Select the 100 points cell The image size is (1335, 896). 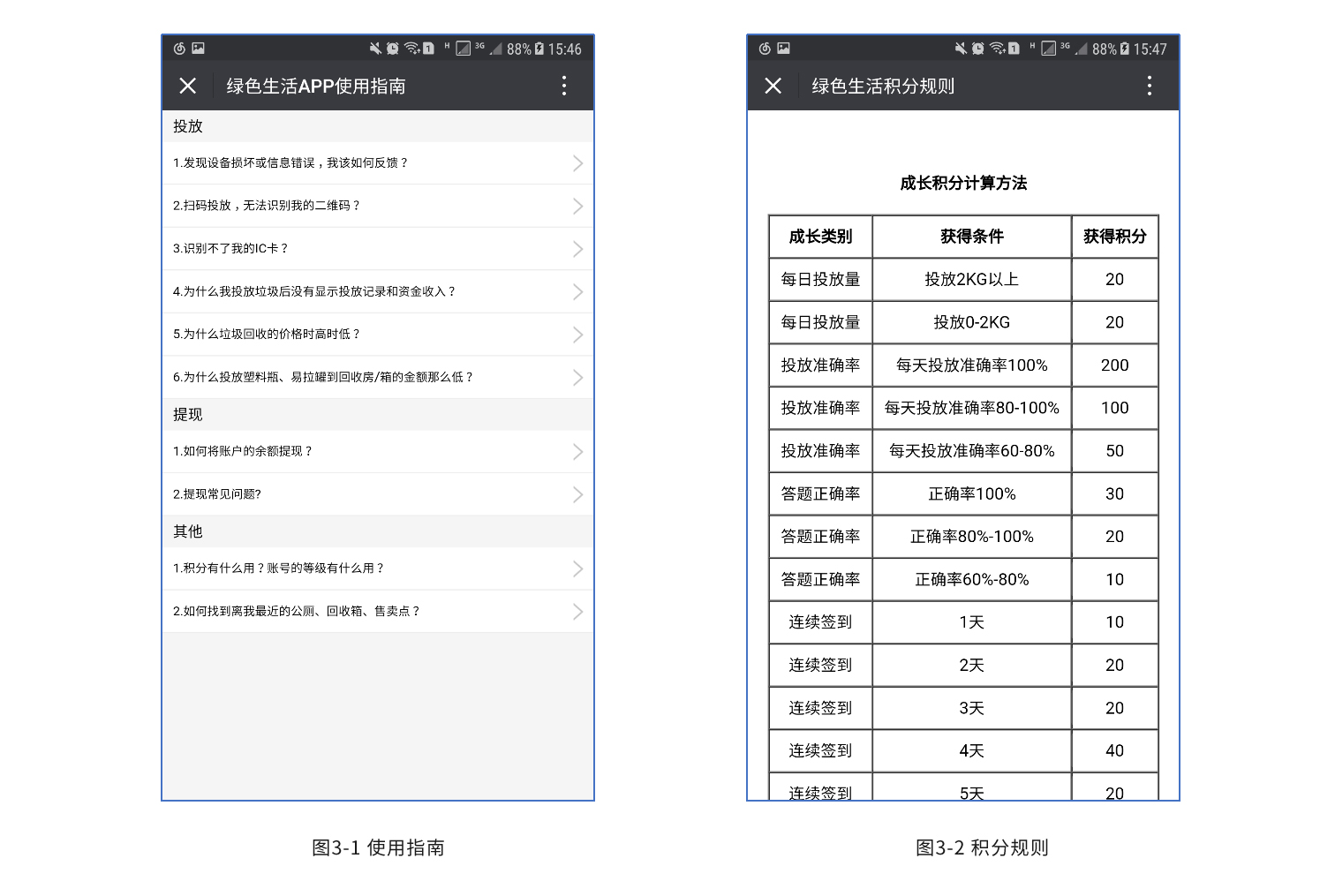[1115, 408]
